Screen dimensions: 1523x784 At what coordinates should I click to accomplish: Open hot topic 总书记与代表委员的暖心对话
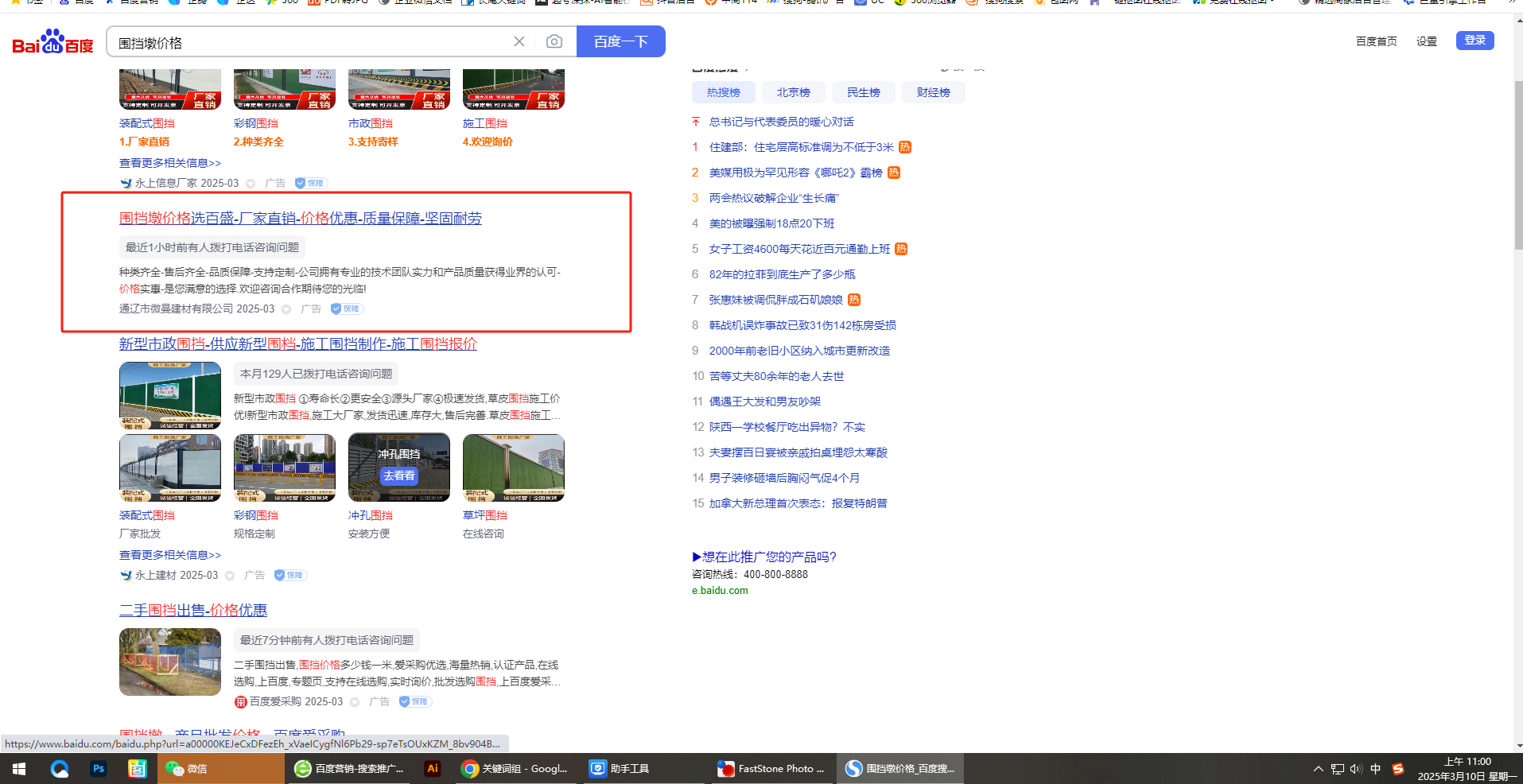pyautogui.click(x=782, y=122)
